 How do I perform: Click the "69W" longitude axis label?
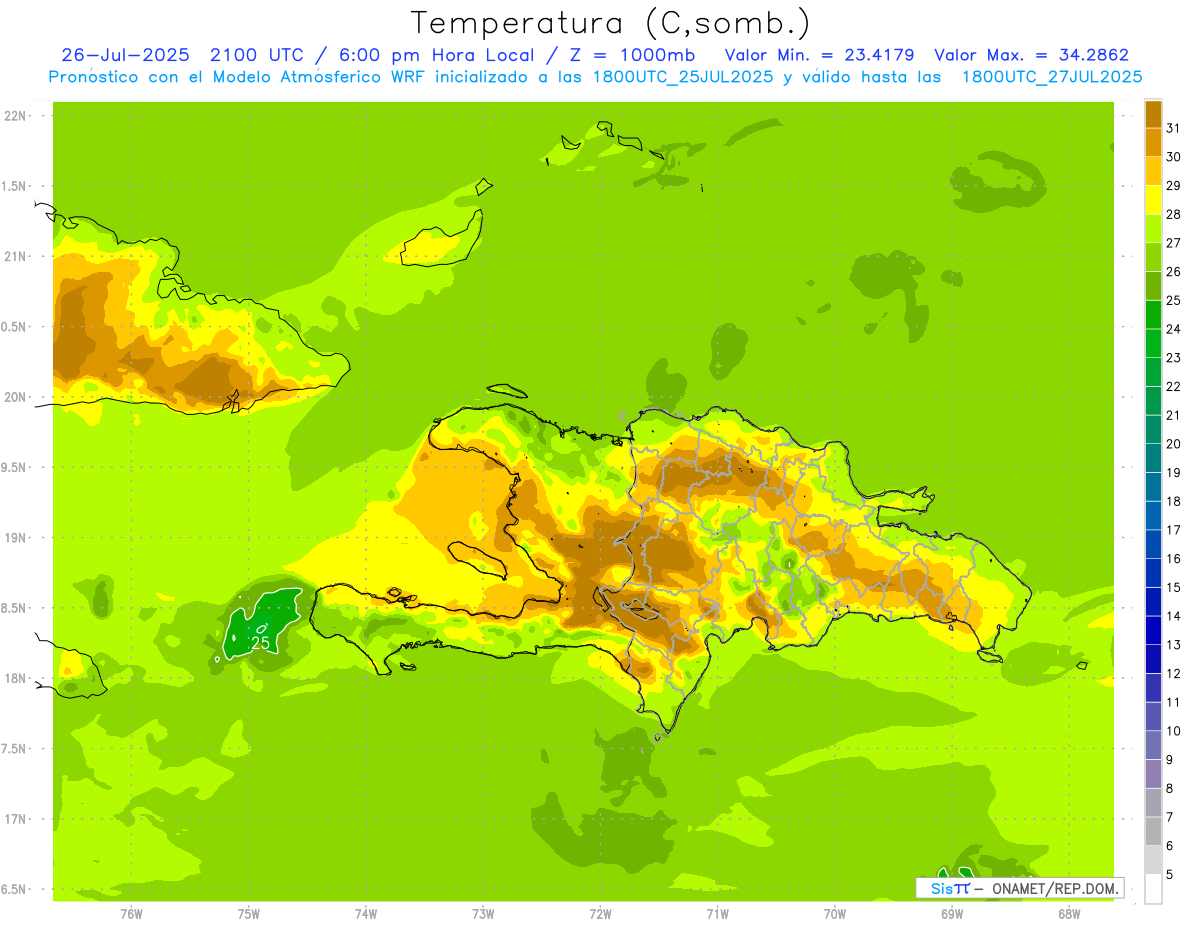coord(952,913)
